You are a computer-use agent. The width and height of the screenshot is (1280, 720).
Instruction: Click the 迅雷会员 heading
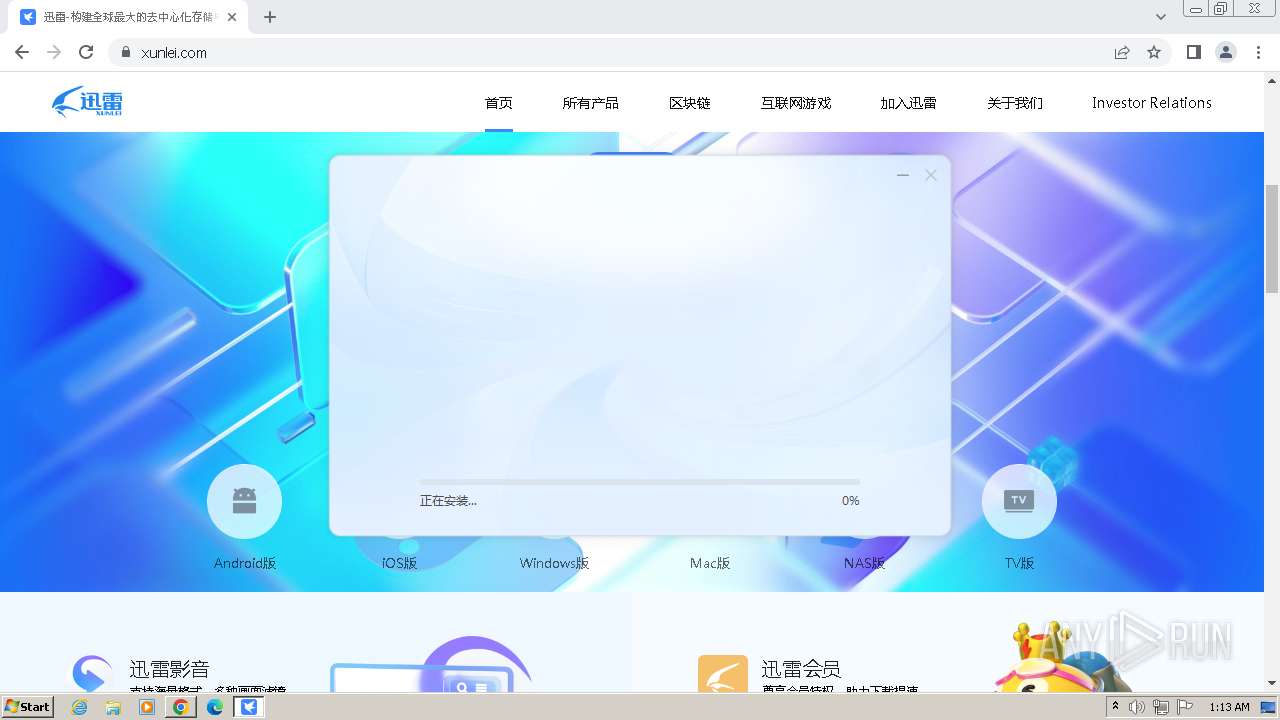pos(801,669)
